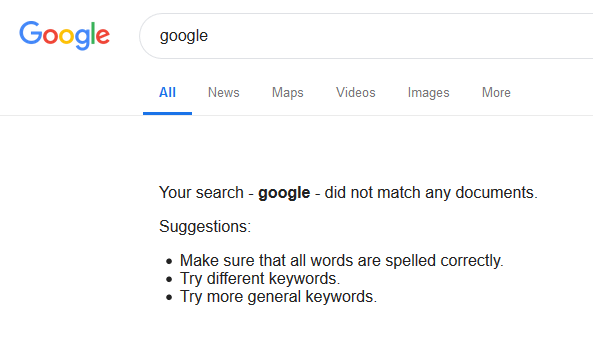Click the yellow letter o in logo
The height and width of the screenshot is (363, 593).
[x=67, y=37]
